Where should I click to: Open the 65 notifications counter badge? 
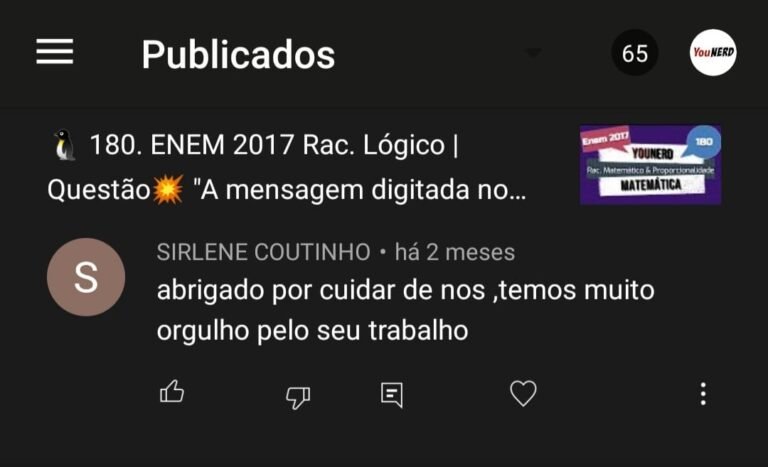tap(635, 52)
